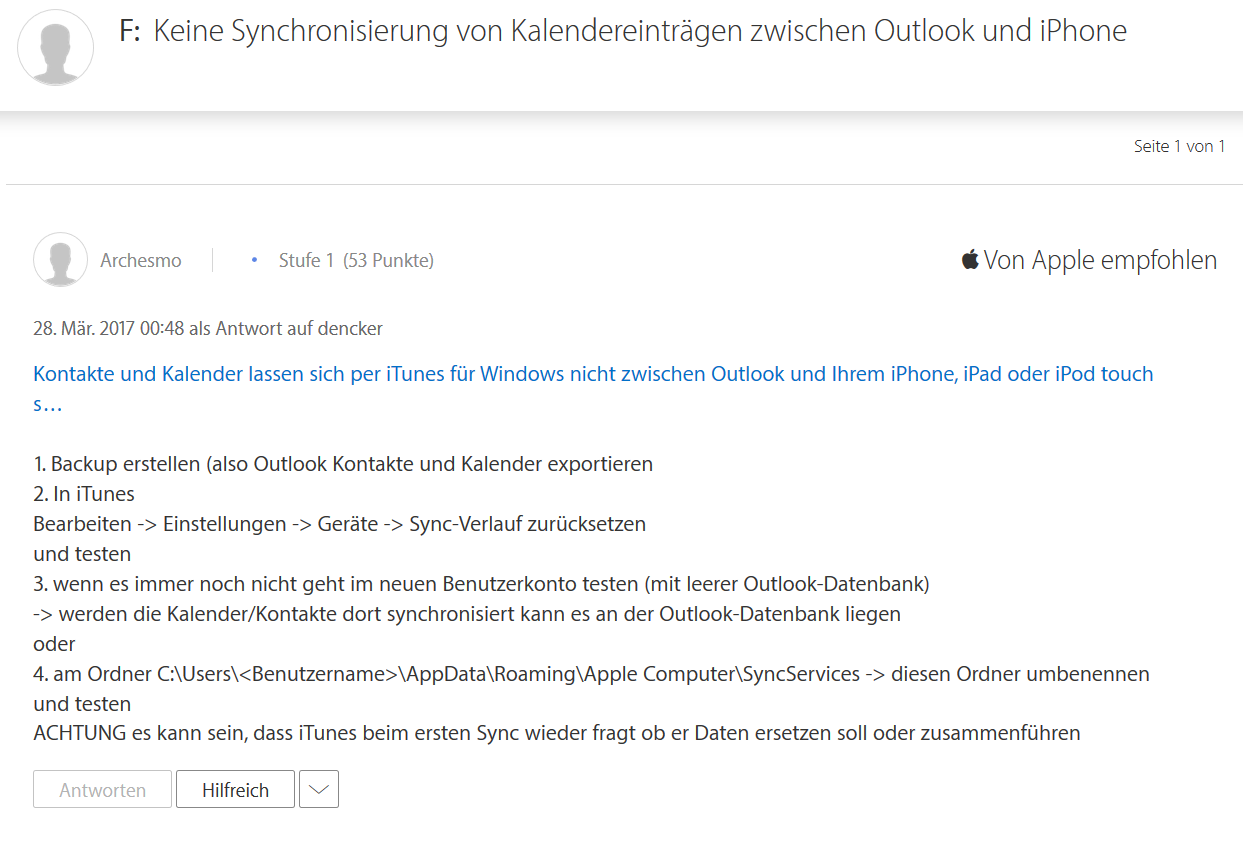Screen dimensions: 1243x841
Task: Open the blue 'Kontakte und Kalender' support link
Action: pyautogui.click(x=593, y=374)
